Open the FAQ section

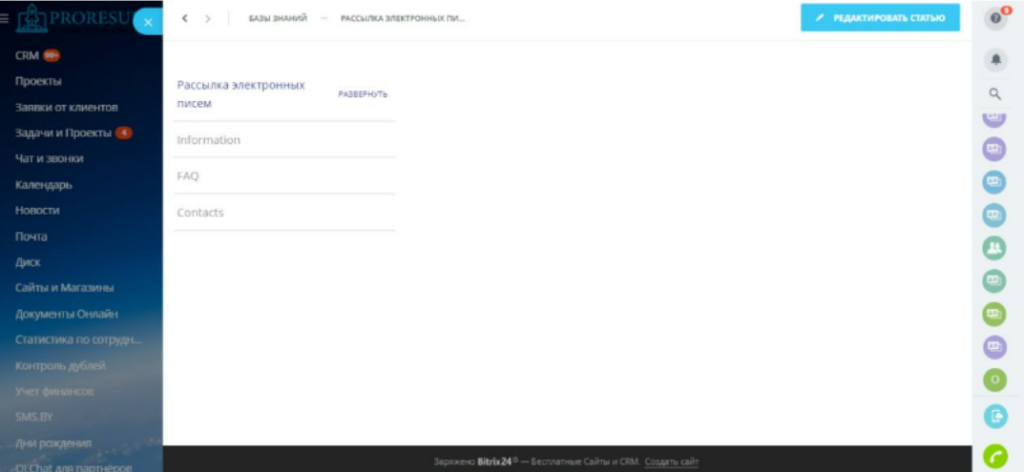(x=187, y=176)
